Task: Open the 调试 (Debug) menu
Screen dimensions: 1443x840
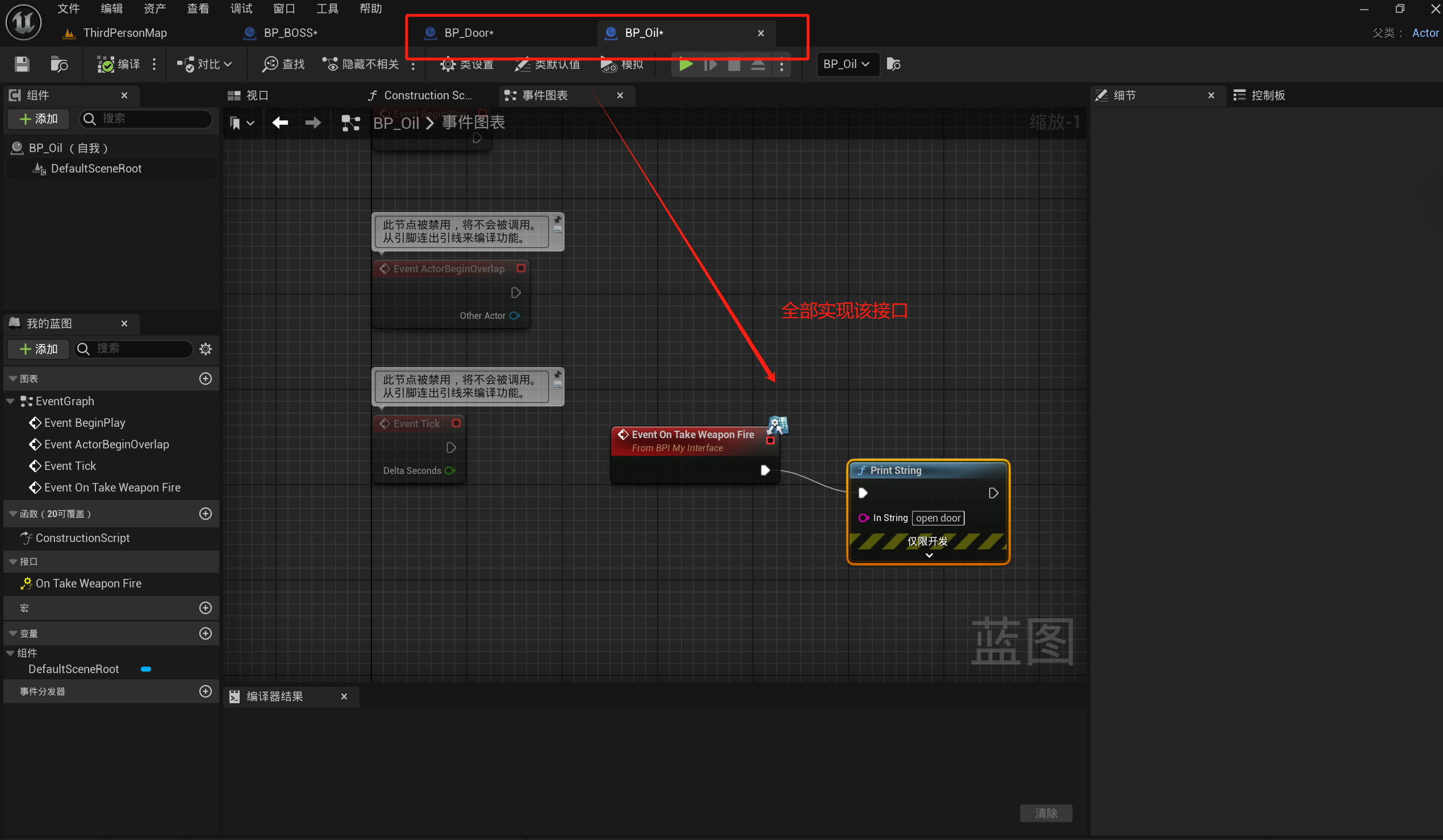Action: coord(241,9)
